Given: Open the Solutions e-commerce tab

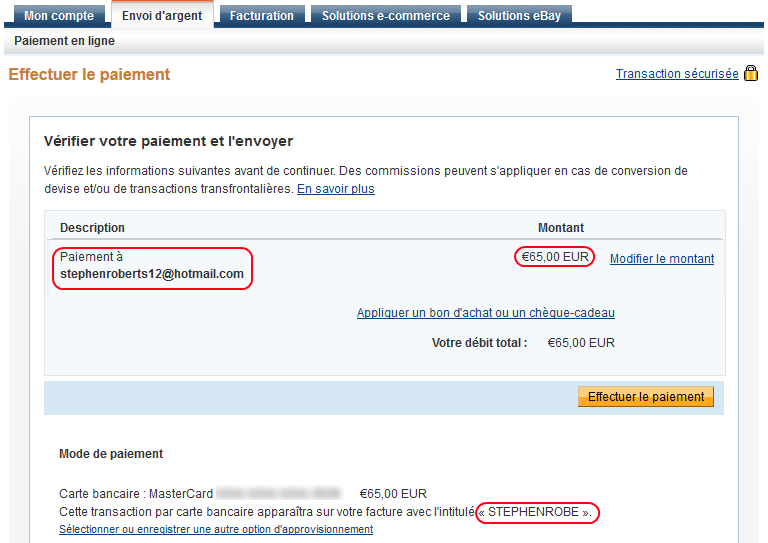Looking at the screenshot, I should click(x=387, y=16).
